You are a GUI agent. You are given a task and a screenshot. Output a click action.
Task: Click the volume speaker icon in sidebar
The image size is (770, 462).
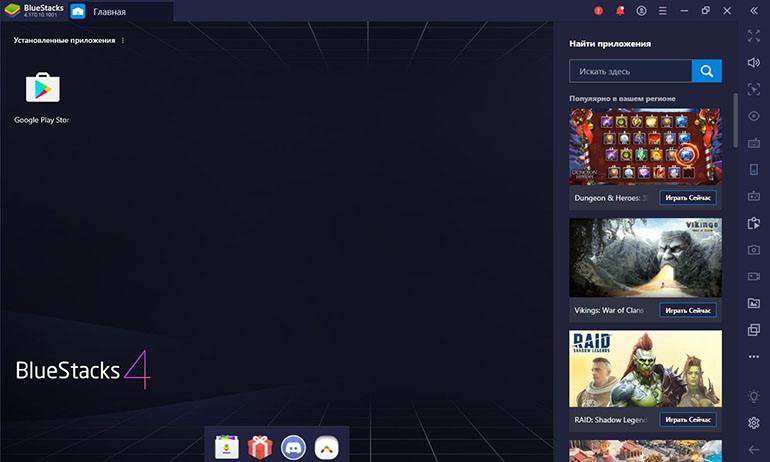point(754,62)
